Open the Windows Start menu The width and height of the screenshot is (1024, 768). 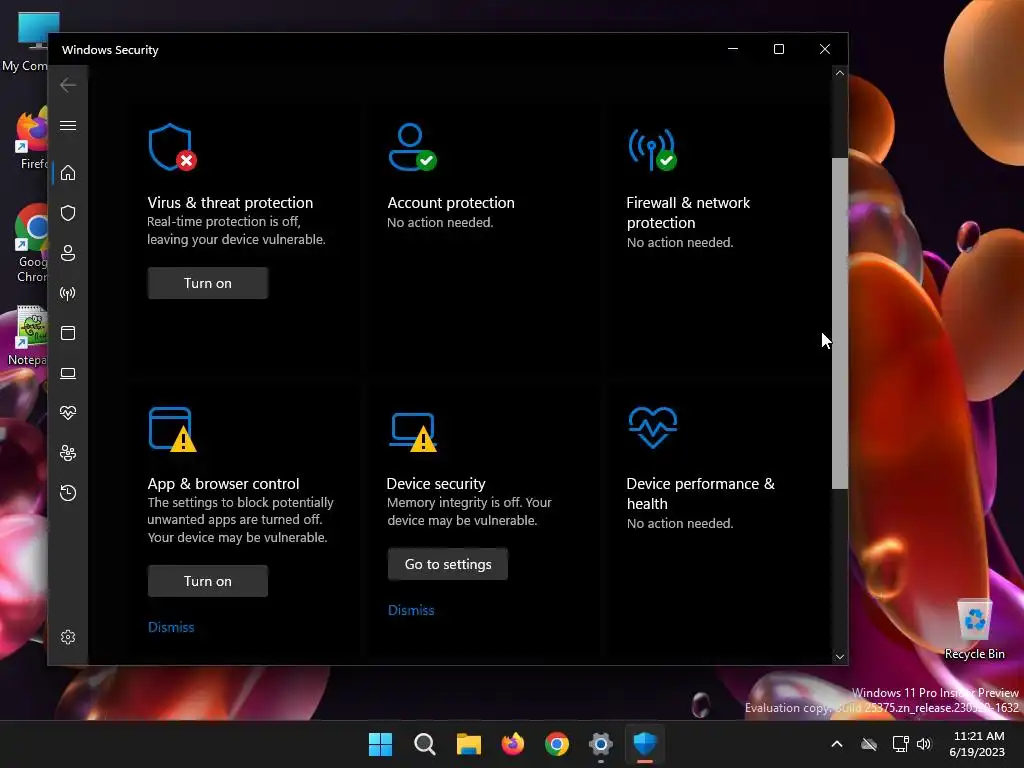point(380,744)
